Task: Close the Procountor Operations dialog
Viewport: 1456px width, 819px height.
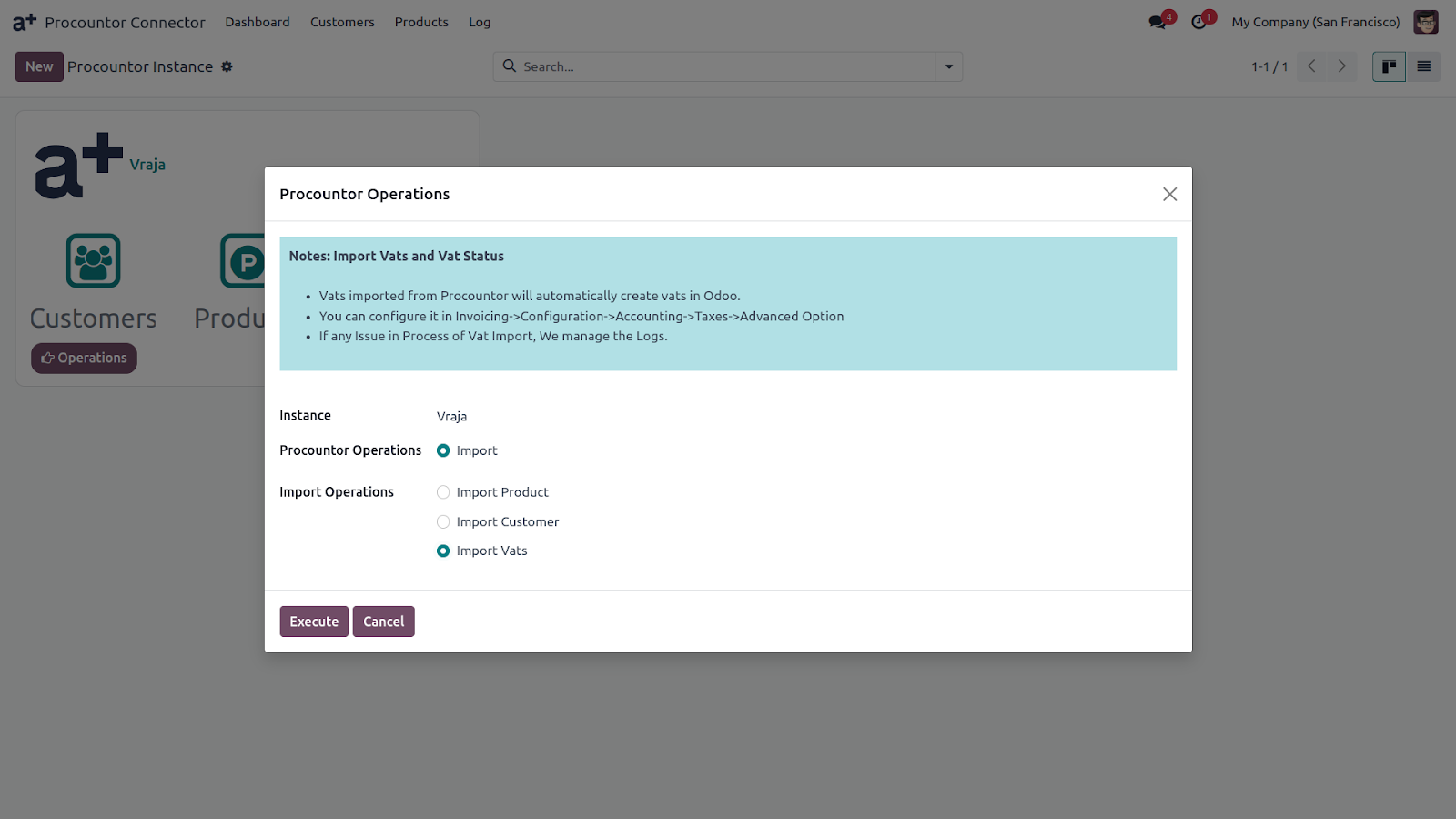Action: click(1169, 194)
